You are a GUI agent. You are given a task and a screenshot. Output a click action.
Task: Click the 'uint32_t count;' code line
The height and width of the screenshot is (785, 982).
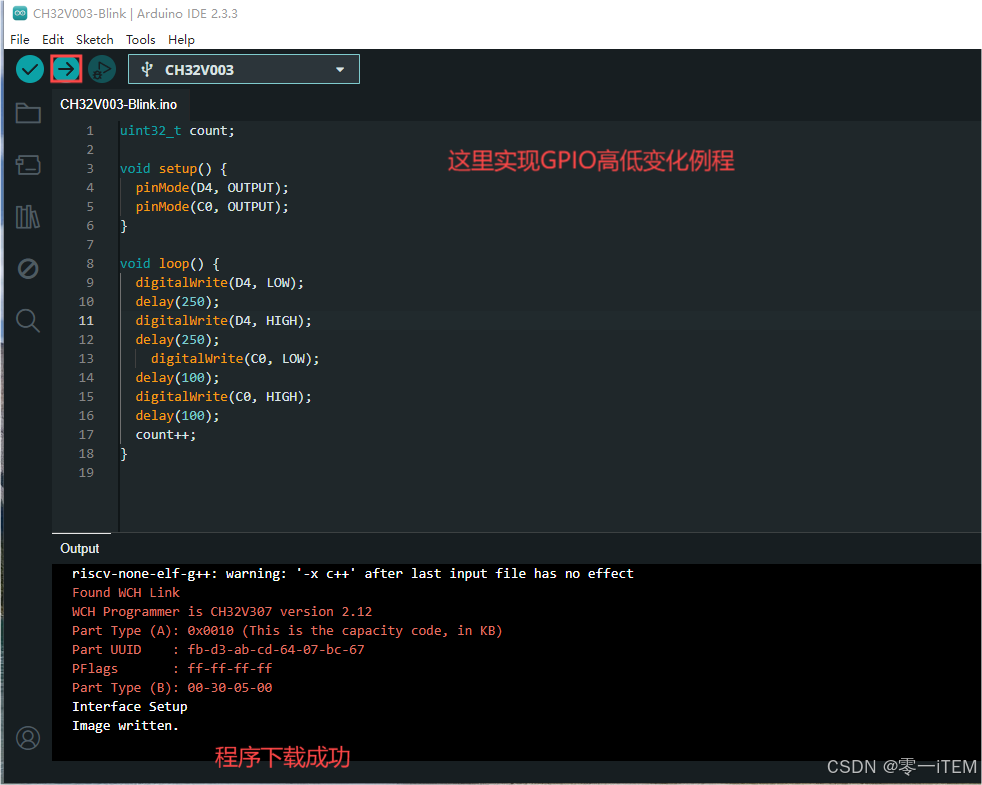click(177, 131)
